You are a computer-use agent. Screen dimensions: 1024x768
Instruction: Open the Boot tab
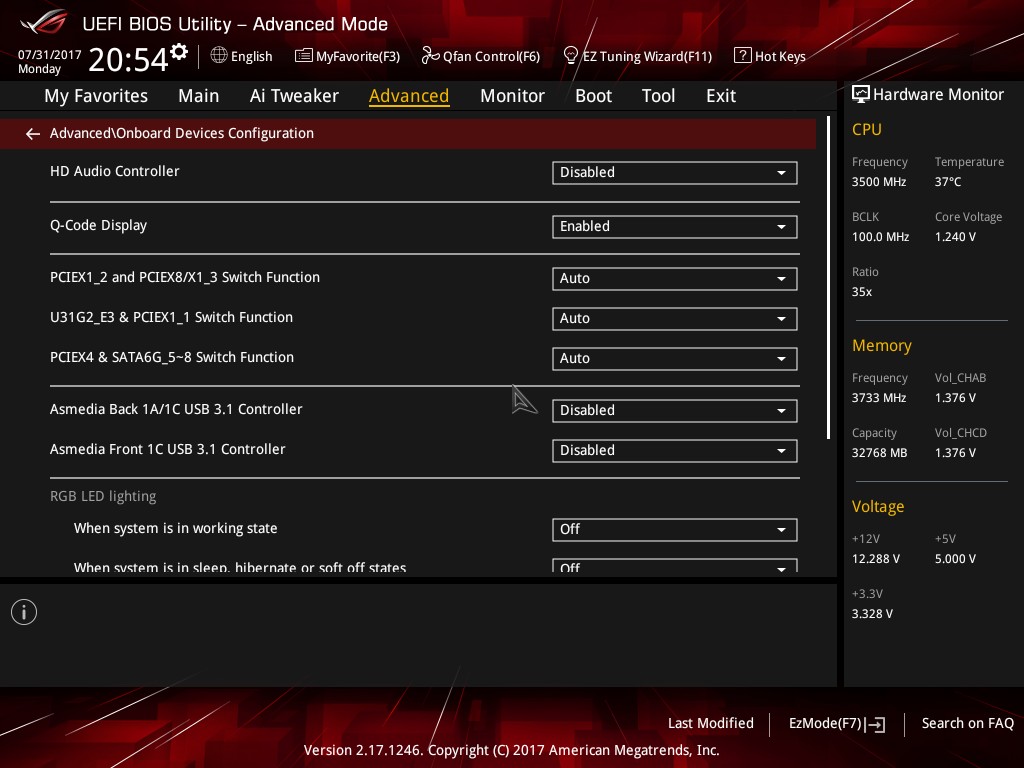coord(593,96)
